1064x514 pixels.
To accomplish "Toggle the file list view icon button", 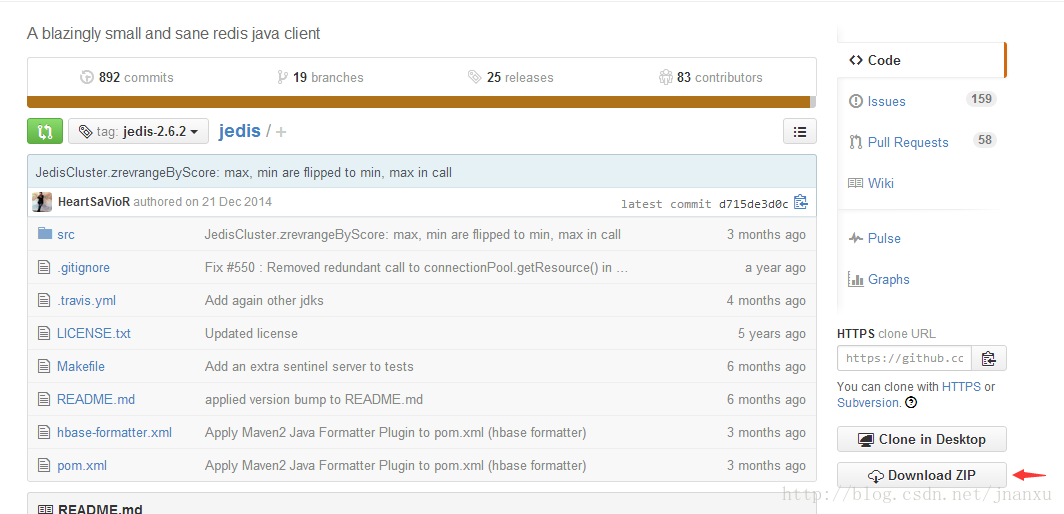I will [x=799, y=132].
